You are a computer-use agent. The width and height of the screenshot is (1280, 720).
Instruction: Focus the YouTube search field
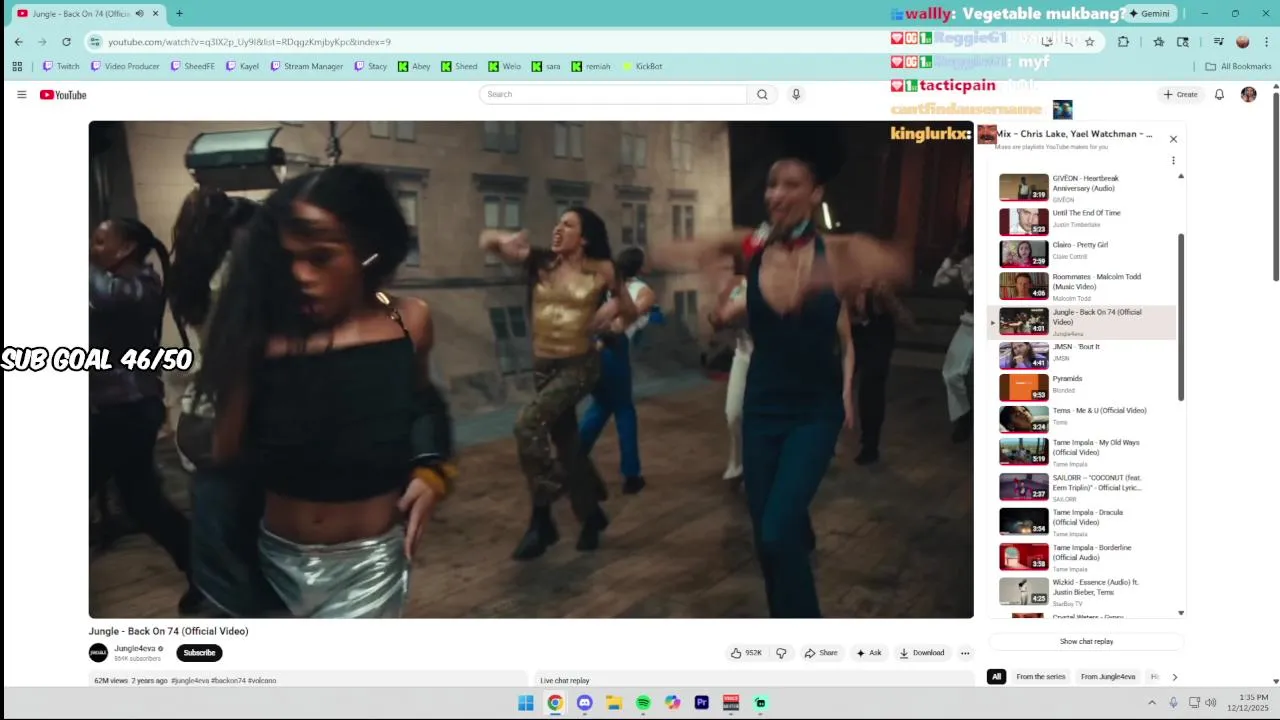(613, 94)
